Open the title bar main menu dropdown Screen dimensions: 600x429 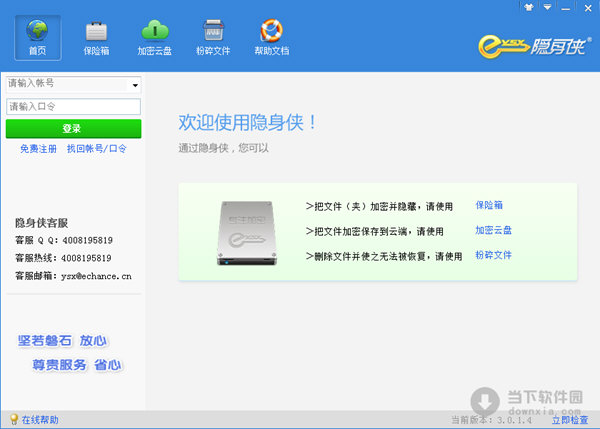click(547, 7)
